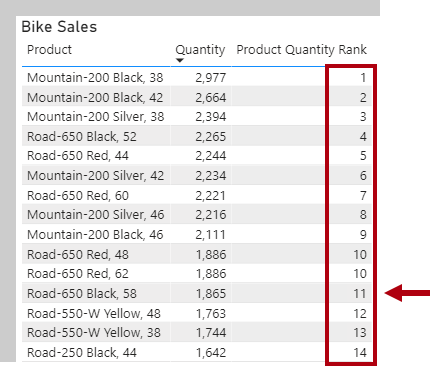441x366 pixels.
Task: Select Mountain-200 Black, 38 row
Action: (197, 78)
